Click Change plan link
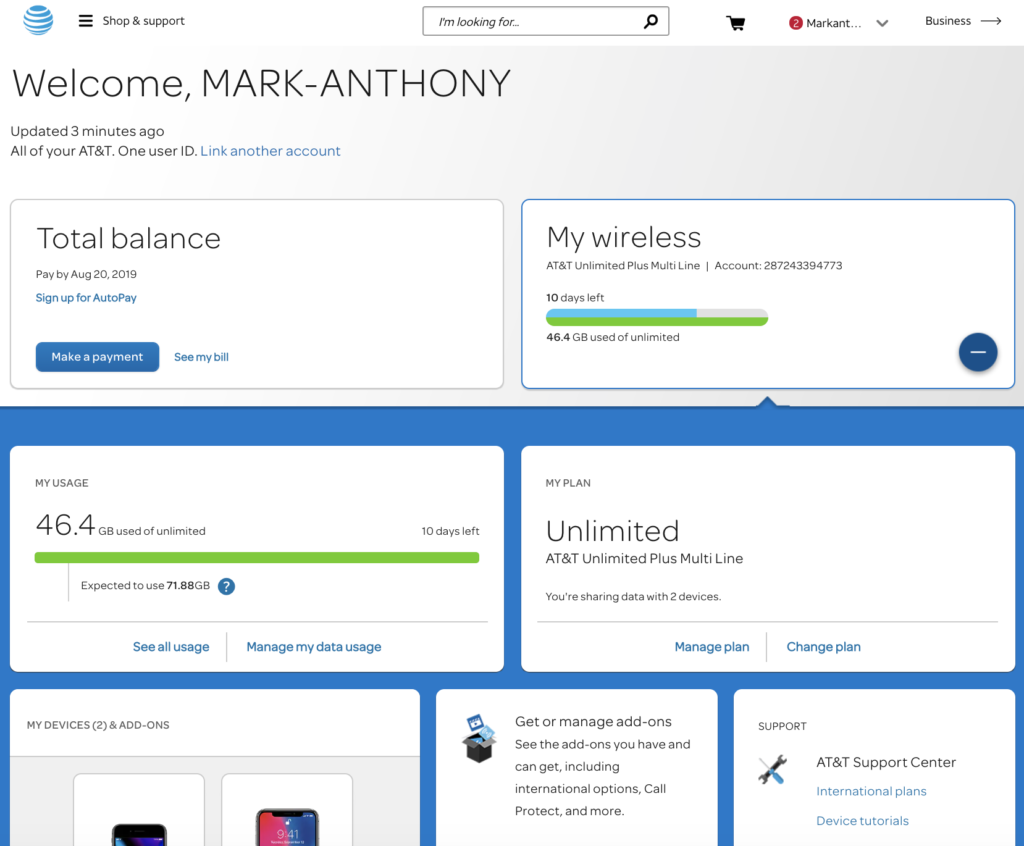1024x846 pixels. (x=824, y=647)
